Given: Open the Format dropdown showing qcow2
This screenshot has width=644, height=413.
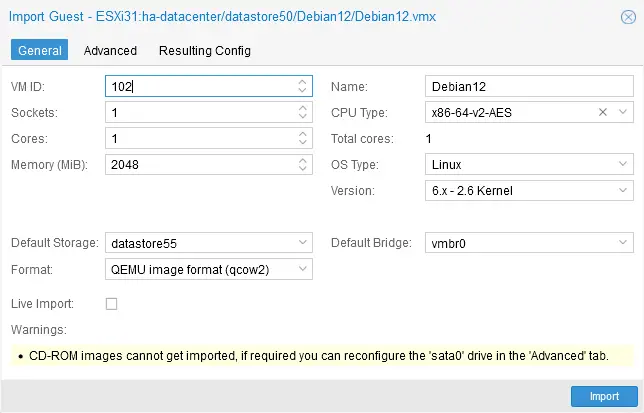Looking at the screenshot, I should pyautogui.click(x=303, y=269).
